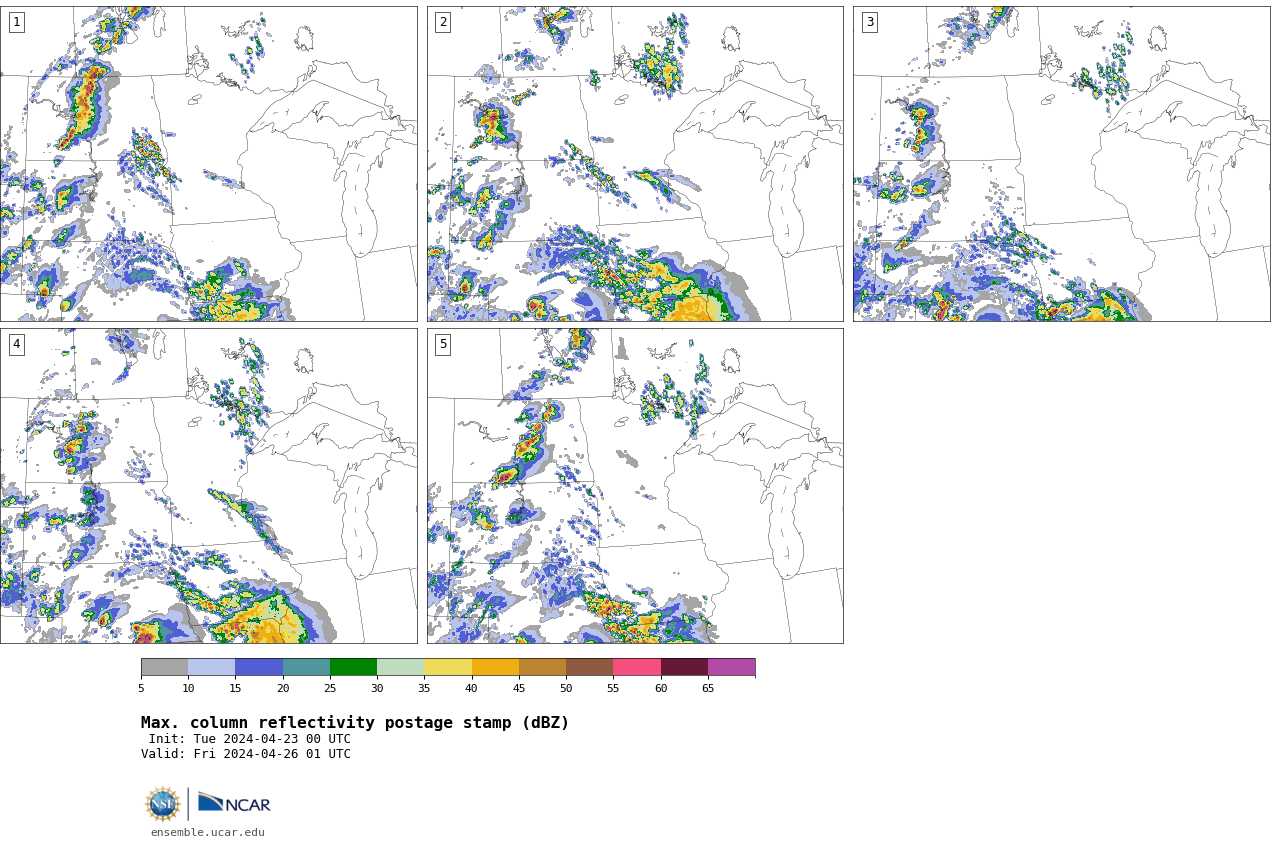Viewport: 1280px width, 844px height.
Task: Open ensemble member 2 reflectivity map
Action: click(x=635, y=164)
